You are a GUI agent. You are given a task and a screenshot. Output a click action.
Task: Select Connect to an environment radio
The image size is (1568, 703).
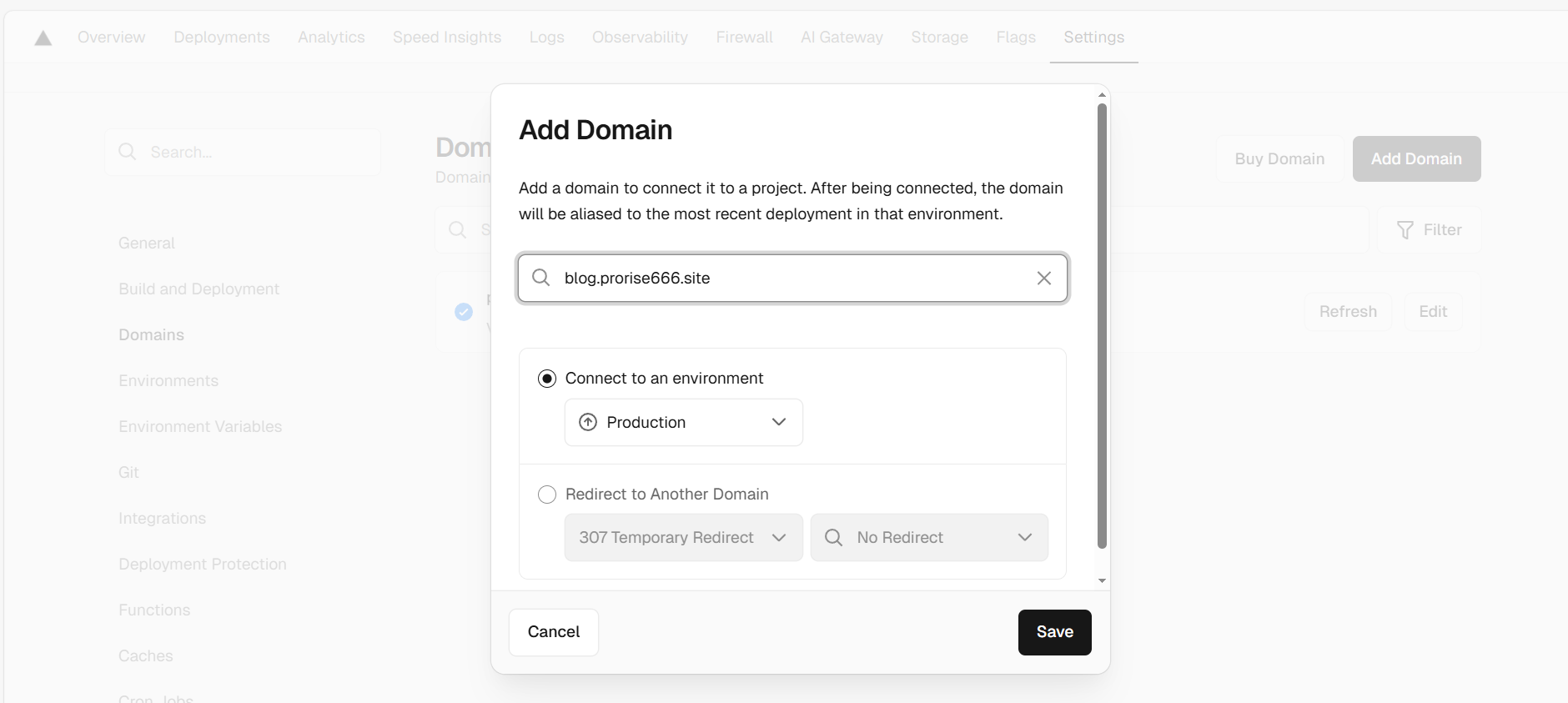(x=547, y=379)
